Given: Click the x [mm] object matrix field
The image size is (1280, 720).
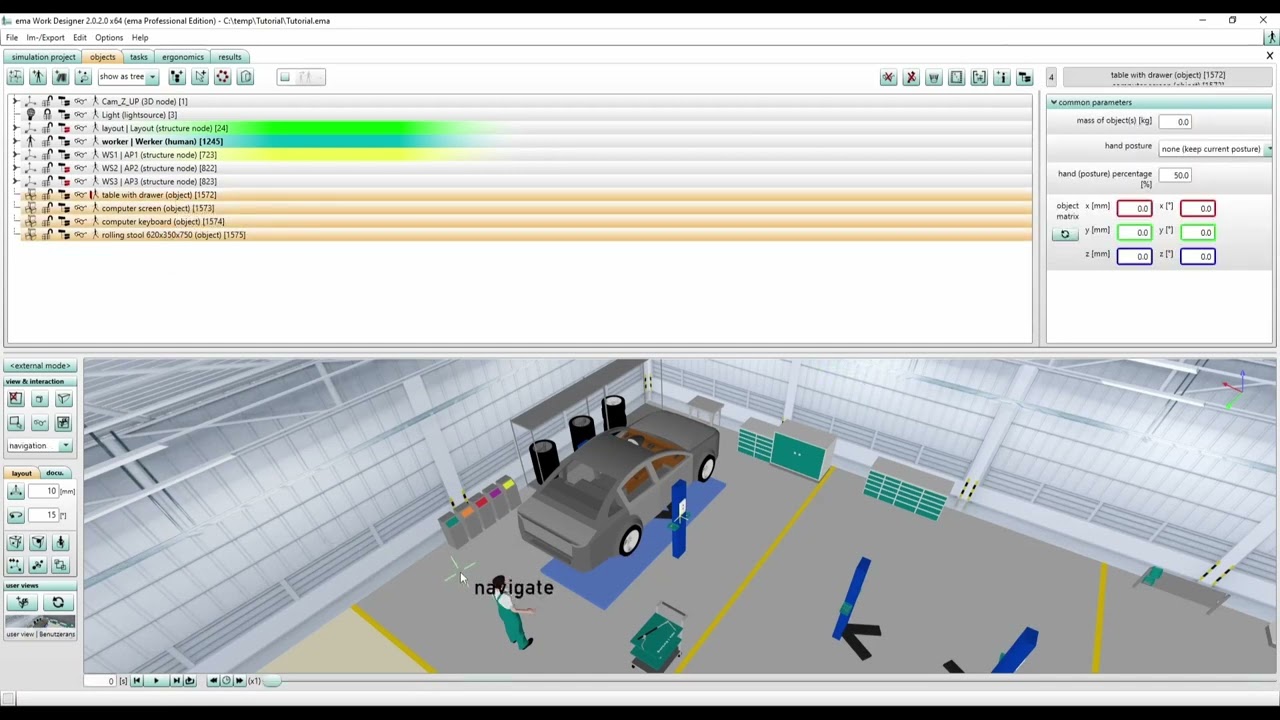Looking at the screenshot, I should (1135, 208).
